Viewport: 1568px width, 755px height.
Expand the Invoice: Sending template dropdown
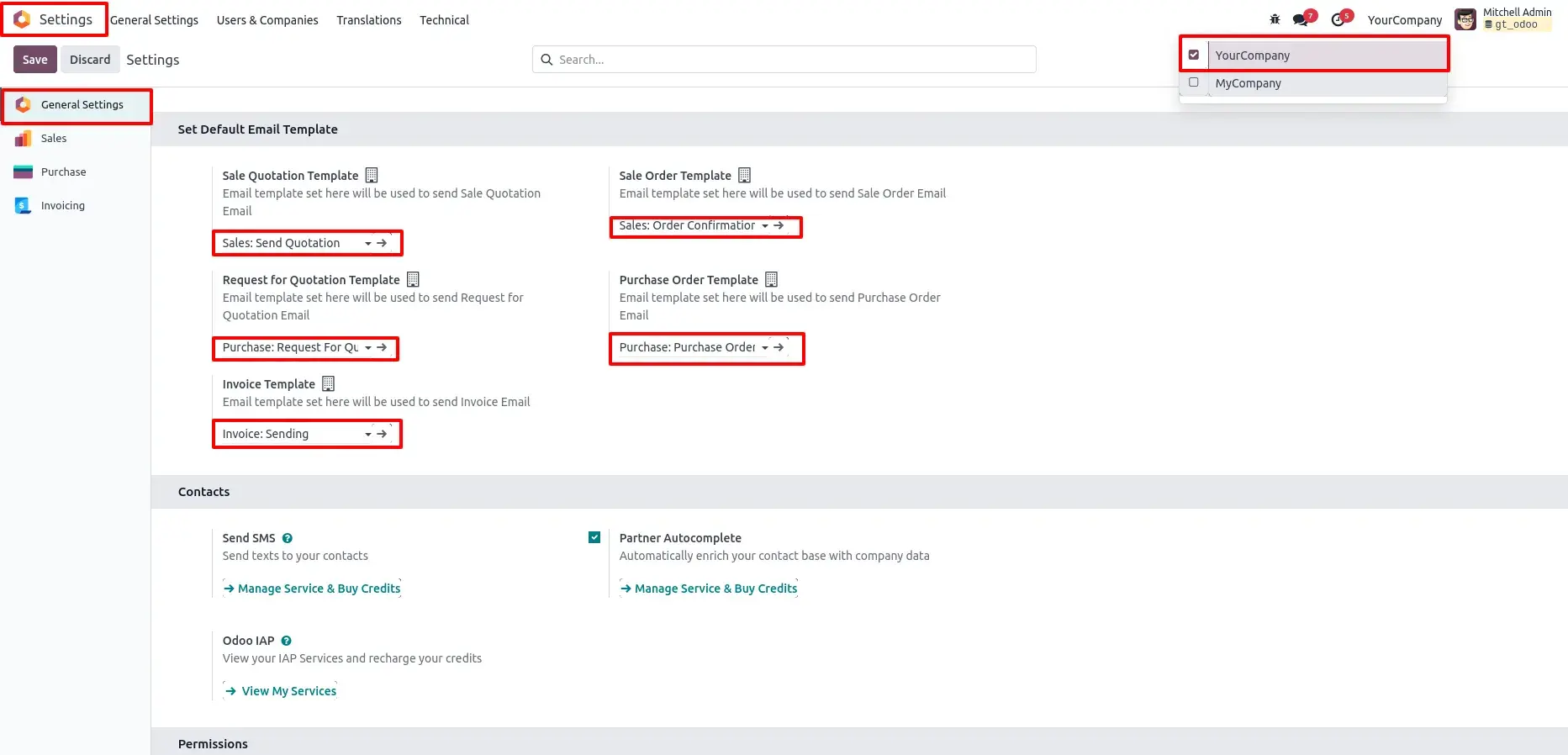coord(368,434)
